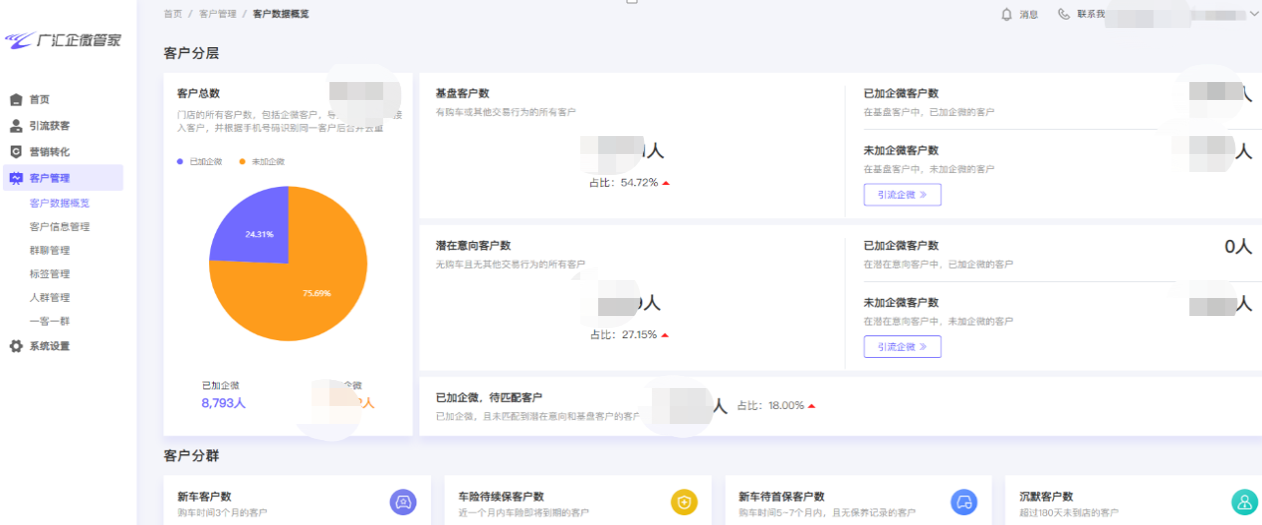
Task: Open 系统设置 from the sidebar
Action: (49, 346)
